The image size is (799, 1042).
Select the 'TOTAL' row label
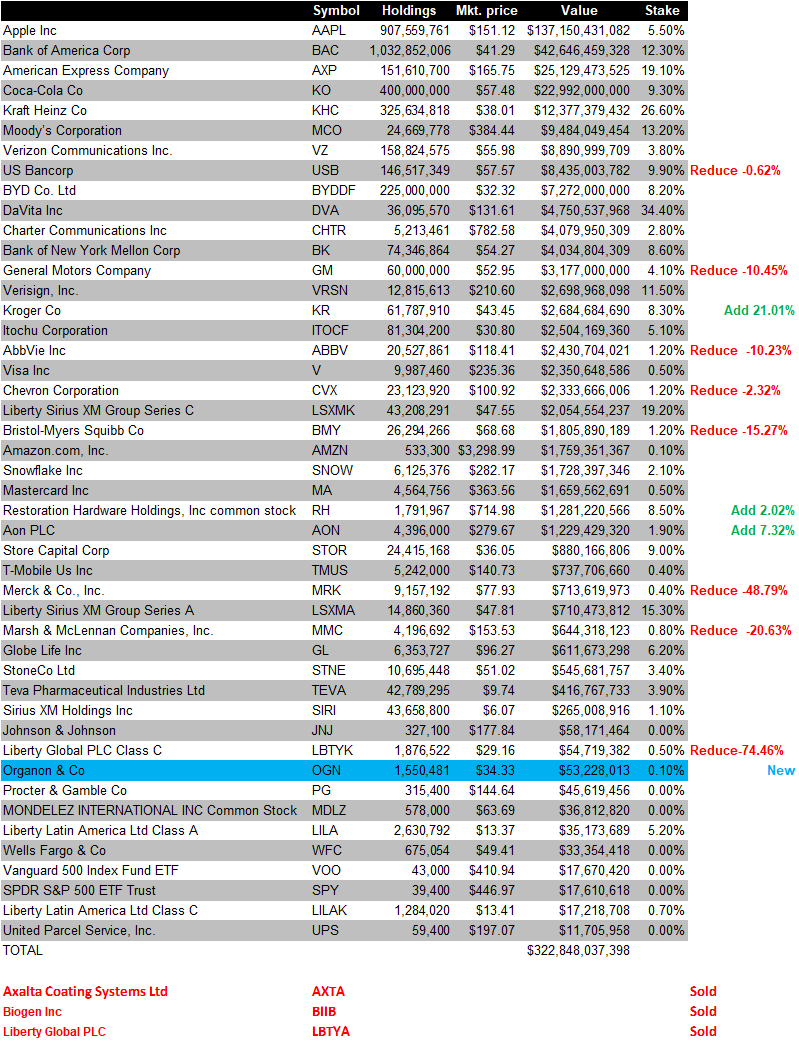tap(23, 950)
